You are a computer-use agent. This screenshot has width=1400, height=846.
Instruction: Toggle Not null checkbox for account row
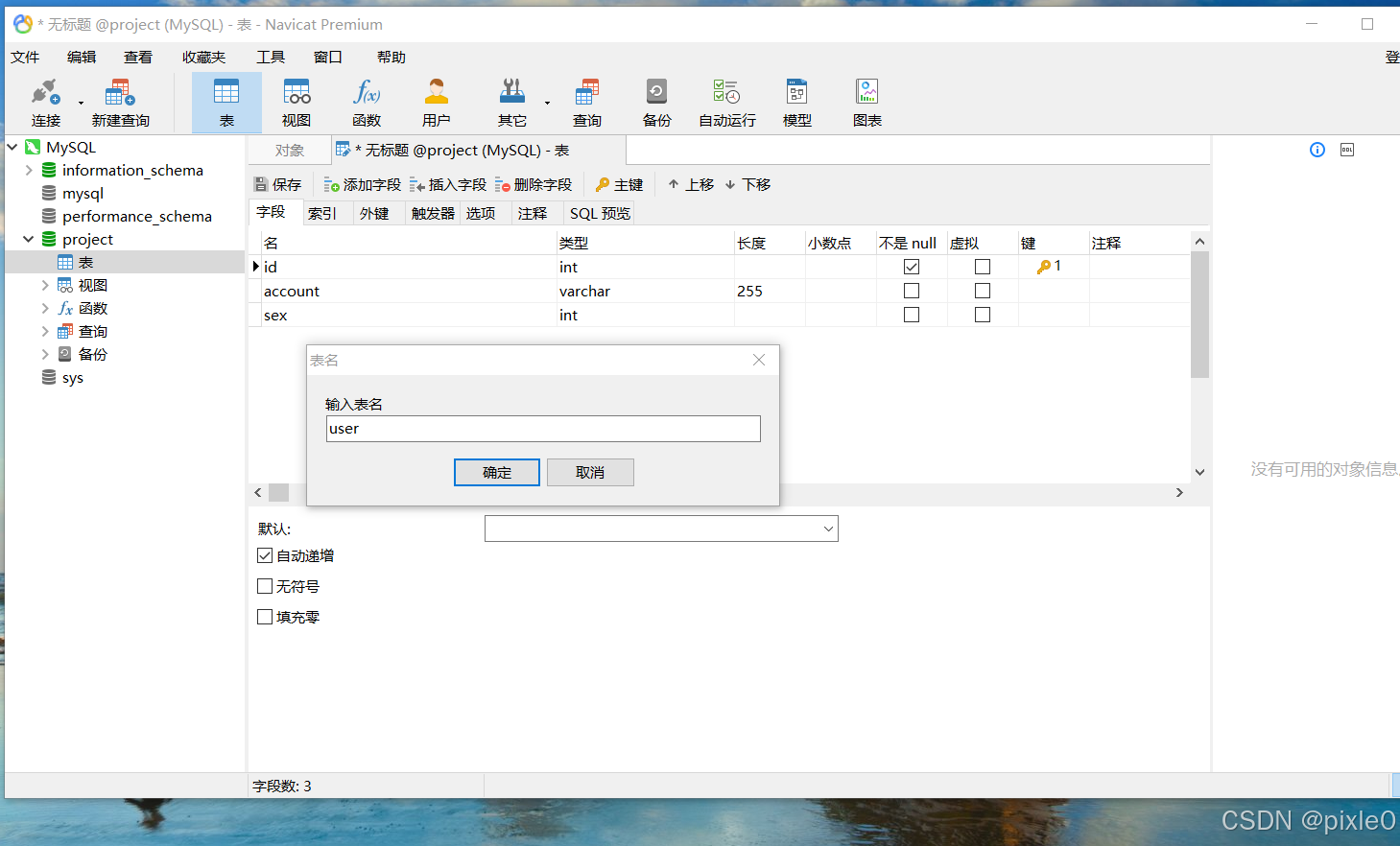point(912,291)
